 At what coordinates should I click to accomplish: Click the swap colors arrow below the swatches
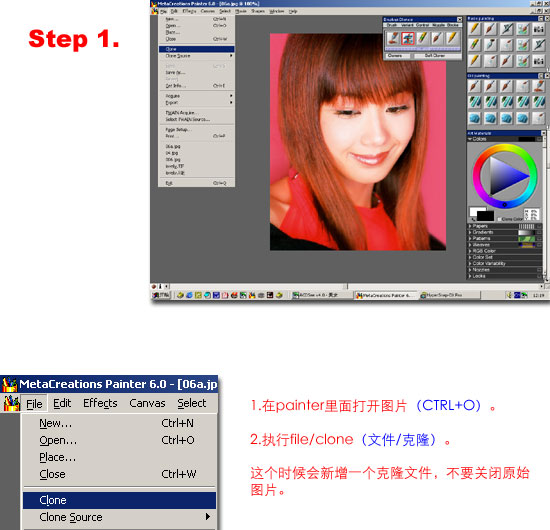pos(473,219)
